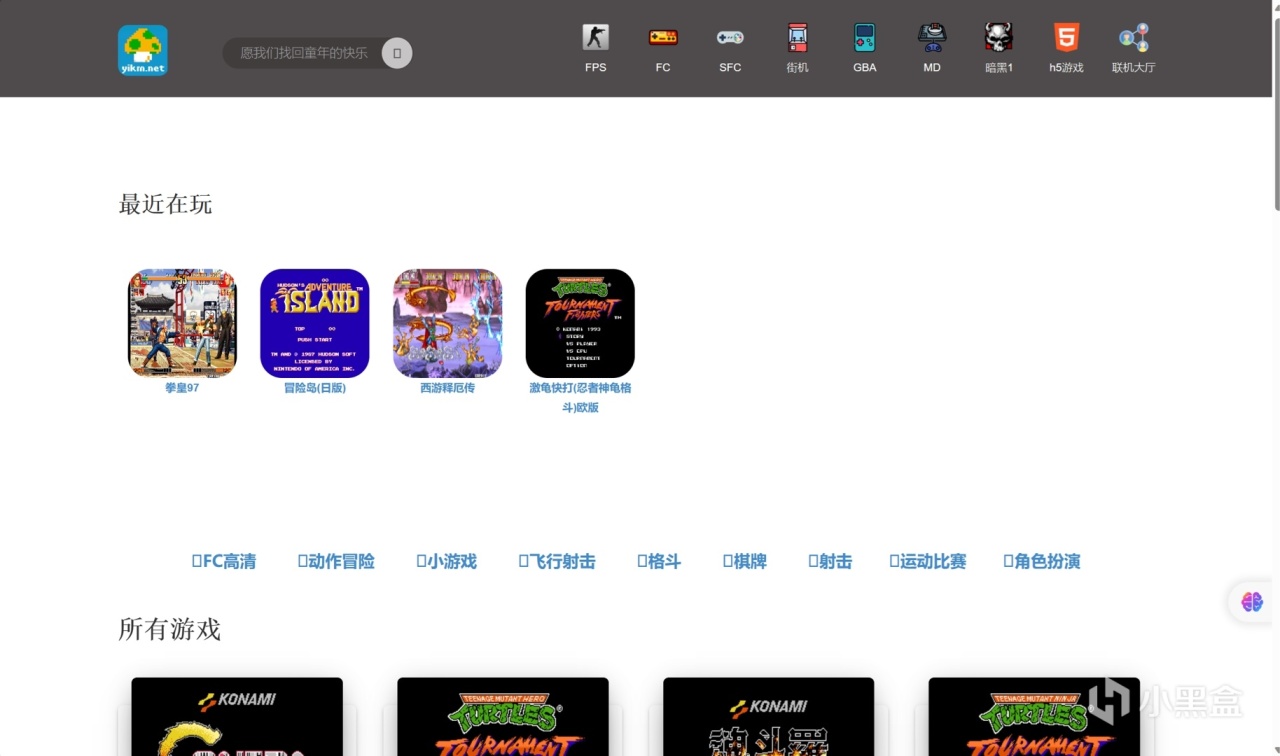Click the 所有游戏 heading
The width and height of the screenshot is (1280, 756).
point(169,629)
